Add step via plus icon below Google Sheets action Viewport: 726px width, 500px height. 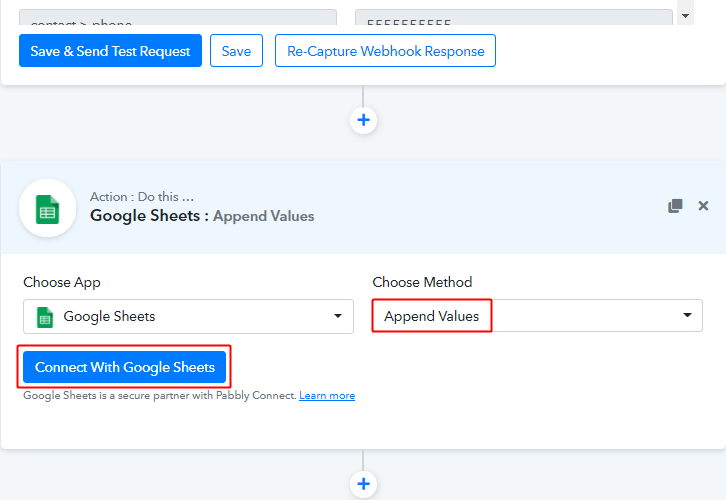pyautogui.click(x=363, y=484)
